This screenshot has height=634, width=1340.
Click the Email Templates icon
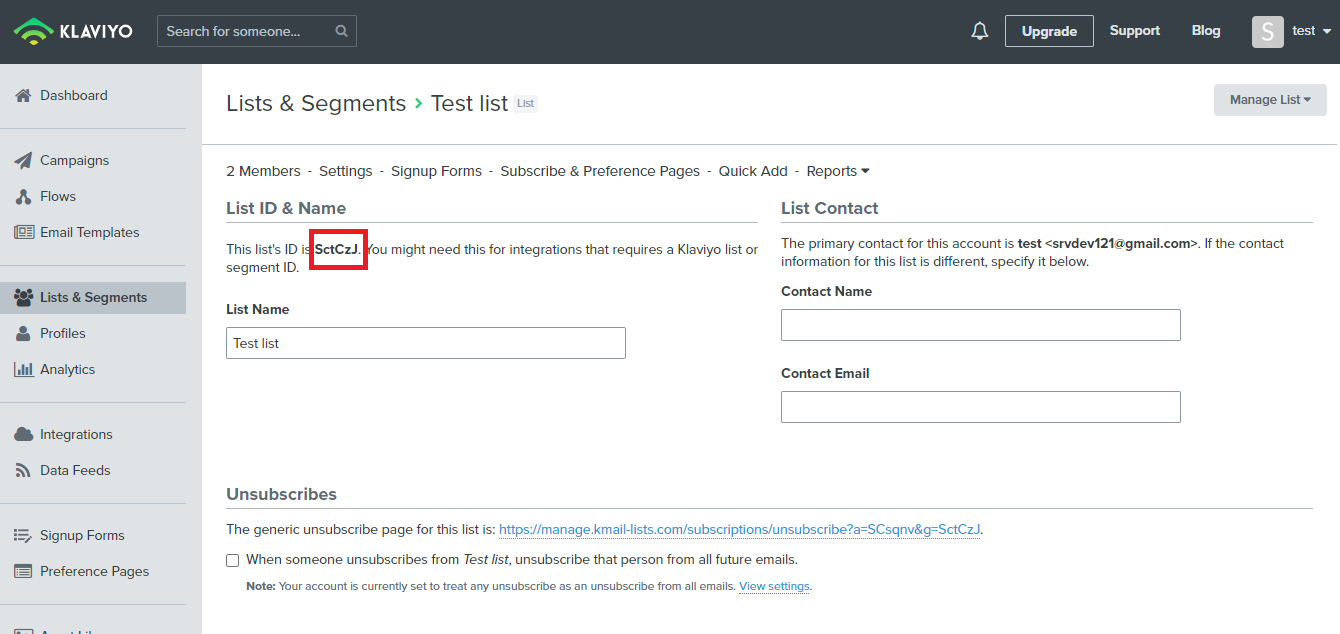pos(24,232)
